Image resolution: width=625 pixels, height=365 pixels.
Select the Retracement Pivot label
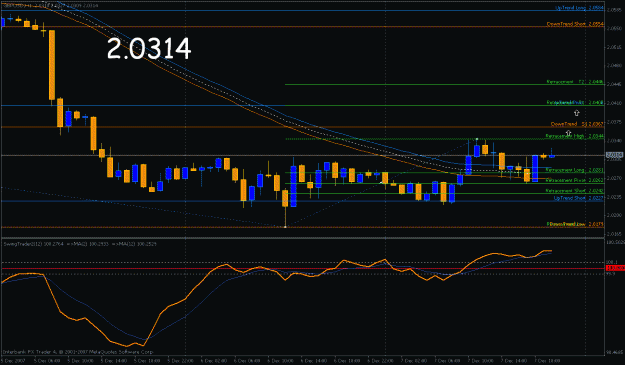click(575, 181)
